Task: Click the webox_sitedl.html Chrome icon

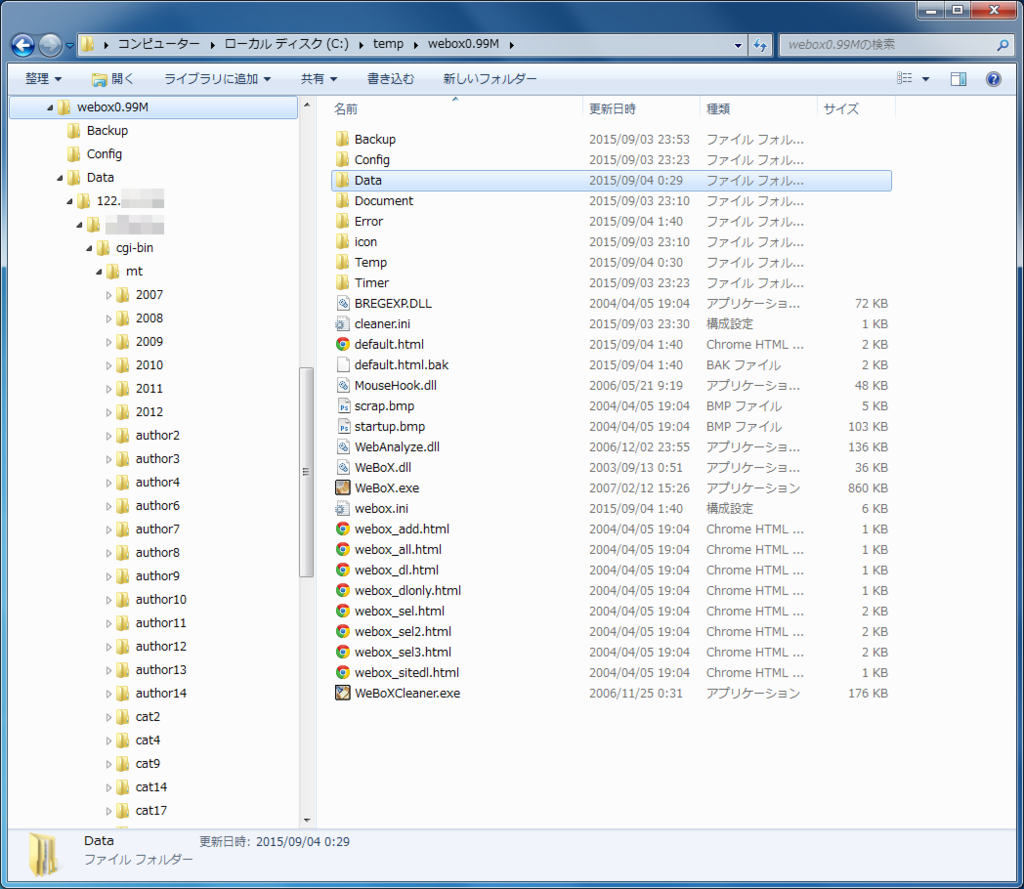Action: (x=342, y=671)
